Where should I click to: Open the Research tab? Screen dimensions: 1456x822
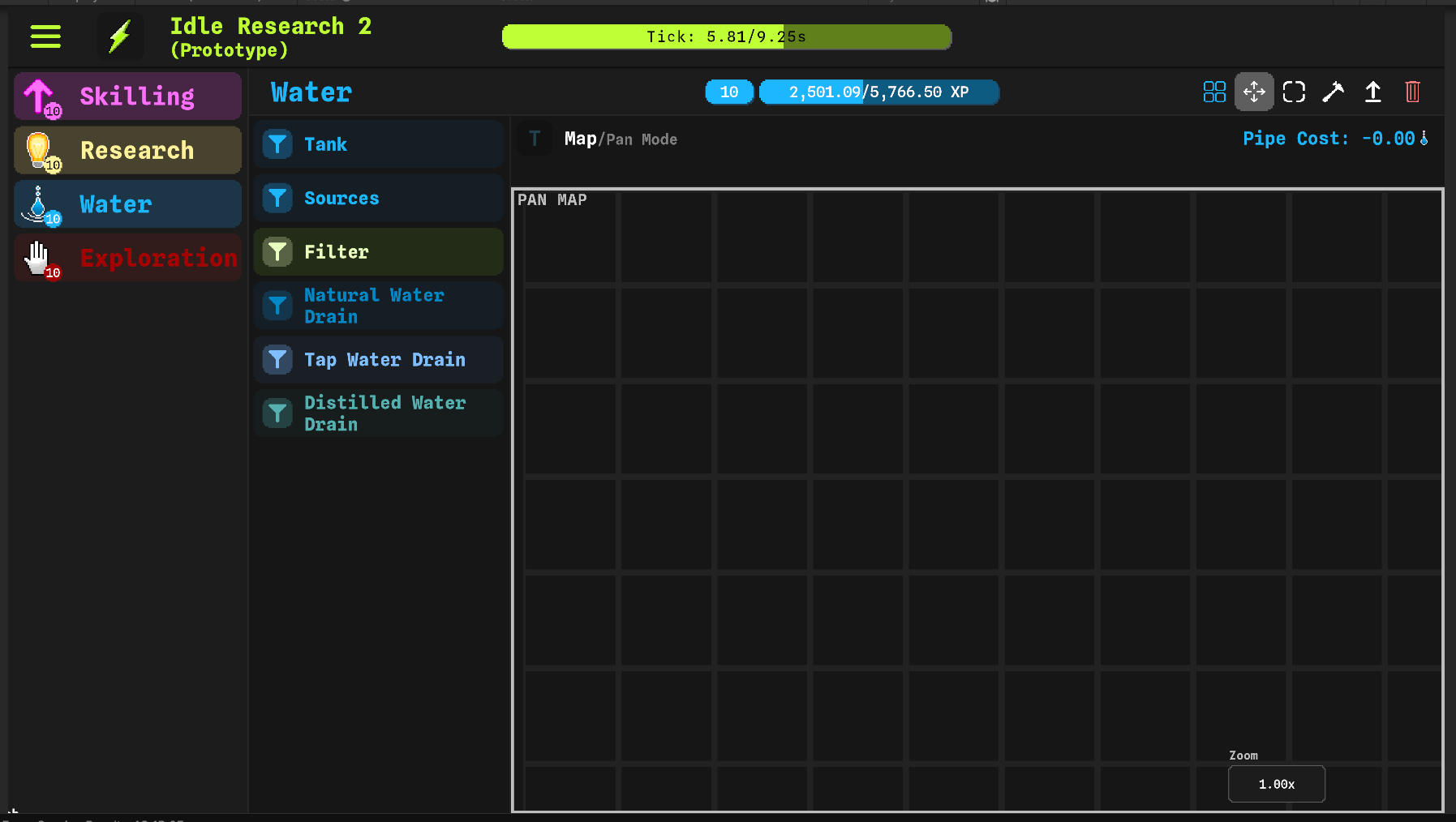coord(128,151)
